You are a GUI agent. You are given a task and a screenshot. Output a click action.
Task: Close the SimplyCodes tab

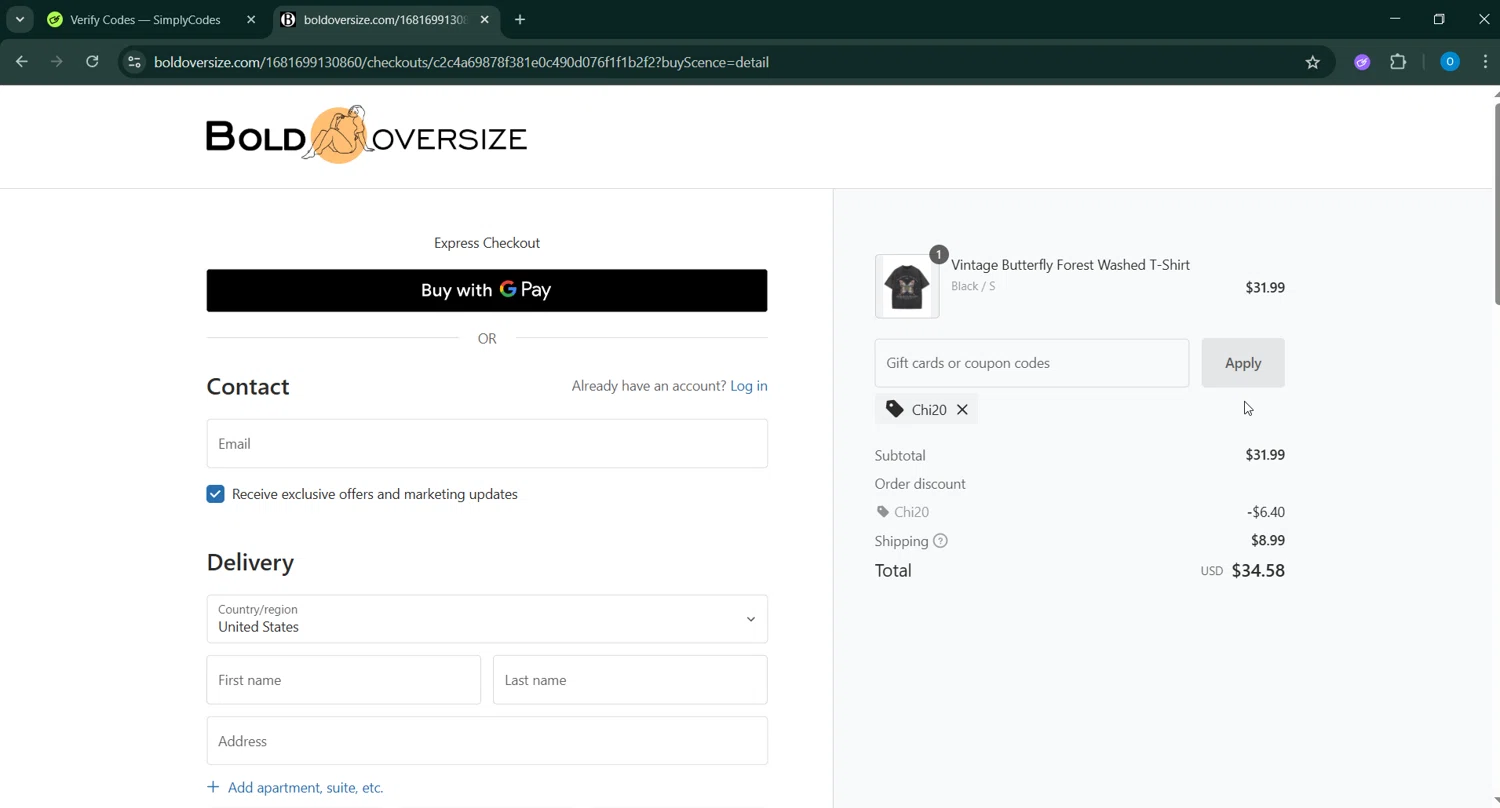pos(251,19)
